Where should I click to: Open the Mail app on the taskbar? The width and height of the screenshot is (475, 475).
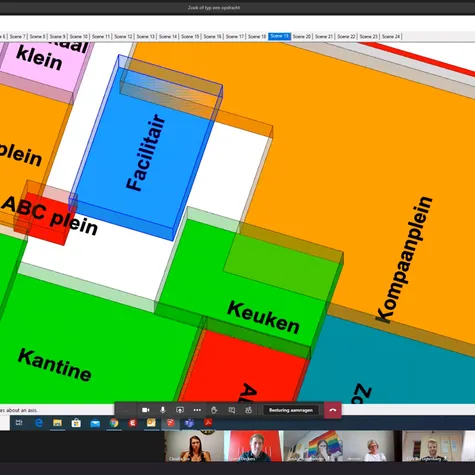[95, 423]
